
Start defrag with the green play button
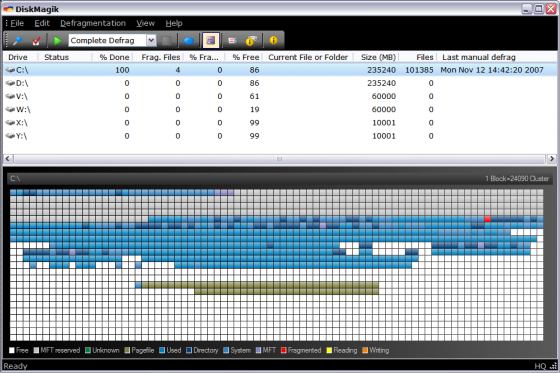coord(57,40)
